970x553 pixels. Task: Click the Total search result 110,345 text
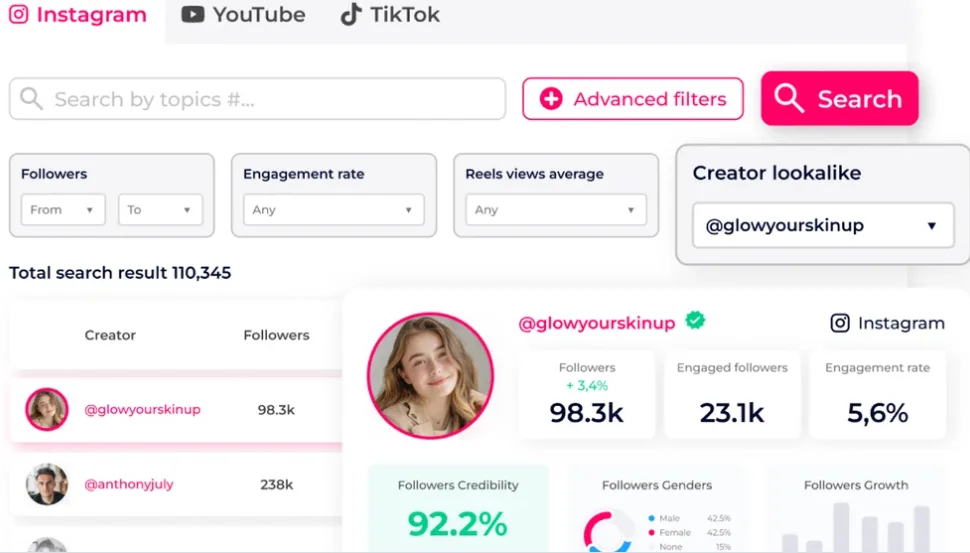point(120,273)
